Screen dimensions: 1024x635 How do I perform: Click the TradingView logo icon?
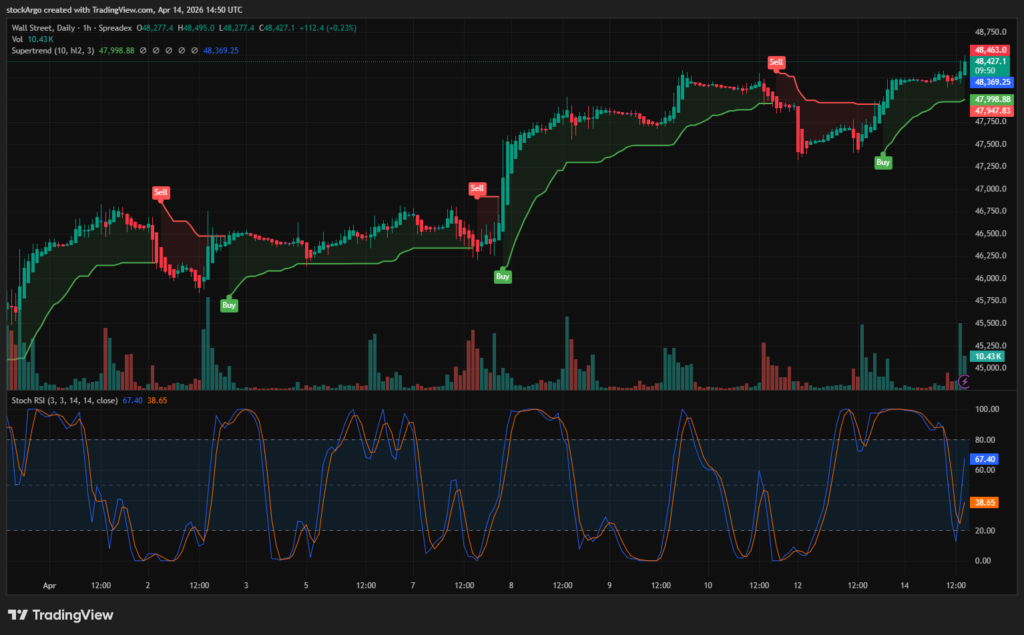17,615
